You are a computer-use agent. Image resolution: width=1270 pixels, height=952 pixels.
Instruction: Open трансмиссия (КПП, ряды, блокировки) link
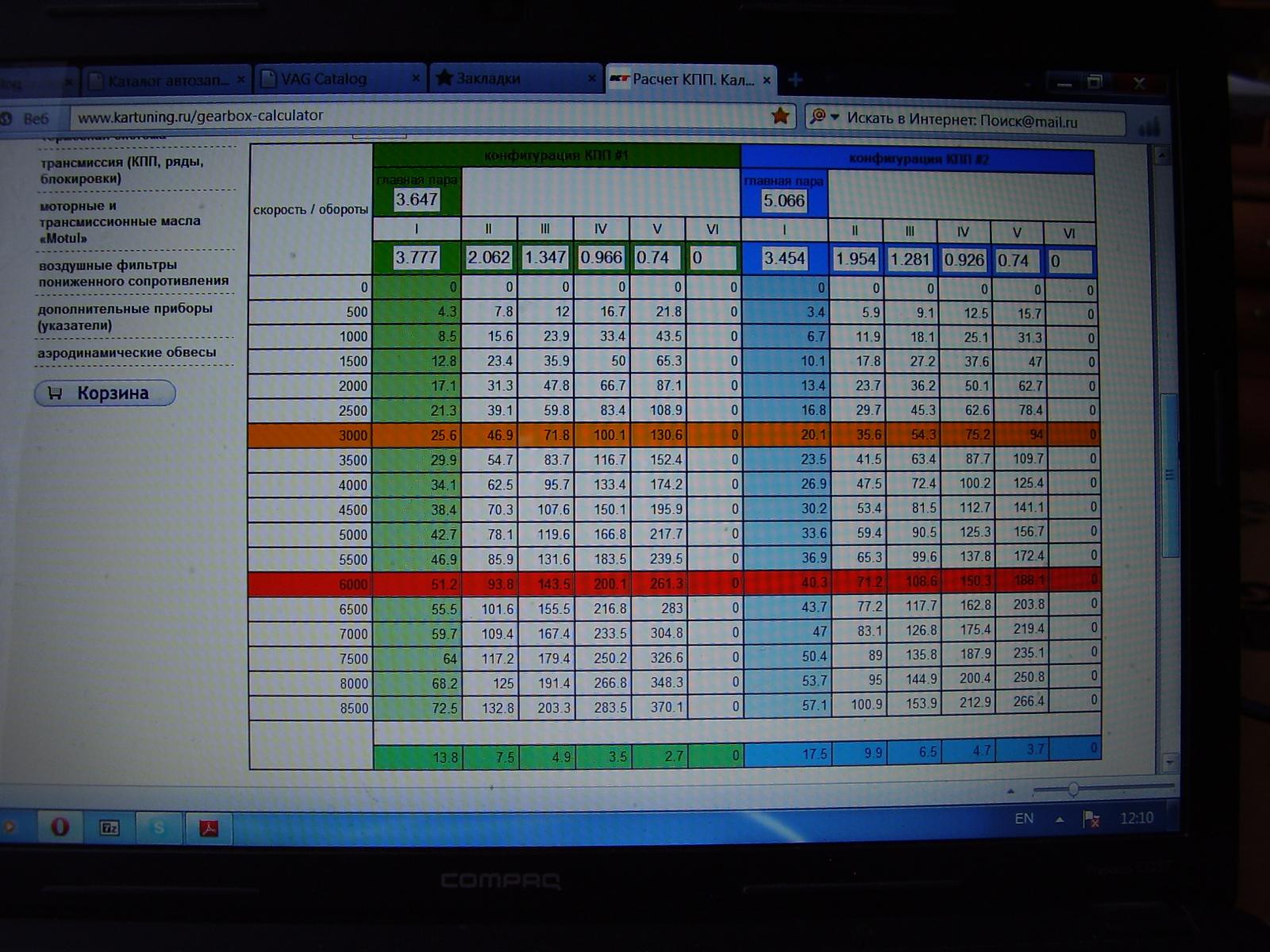(x=122, y=170)
